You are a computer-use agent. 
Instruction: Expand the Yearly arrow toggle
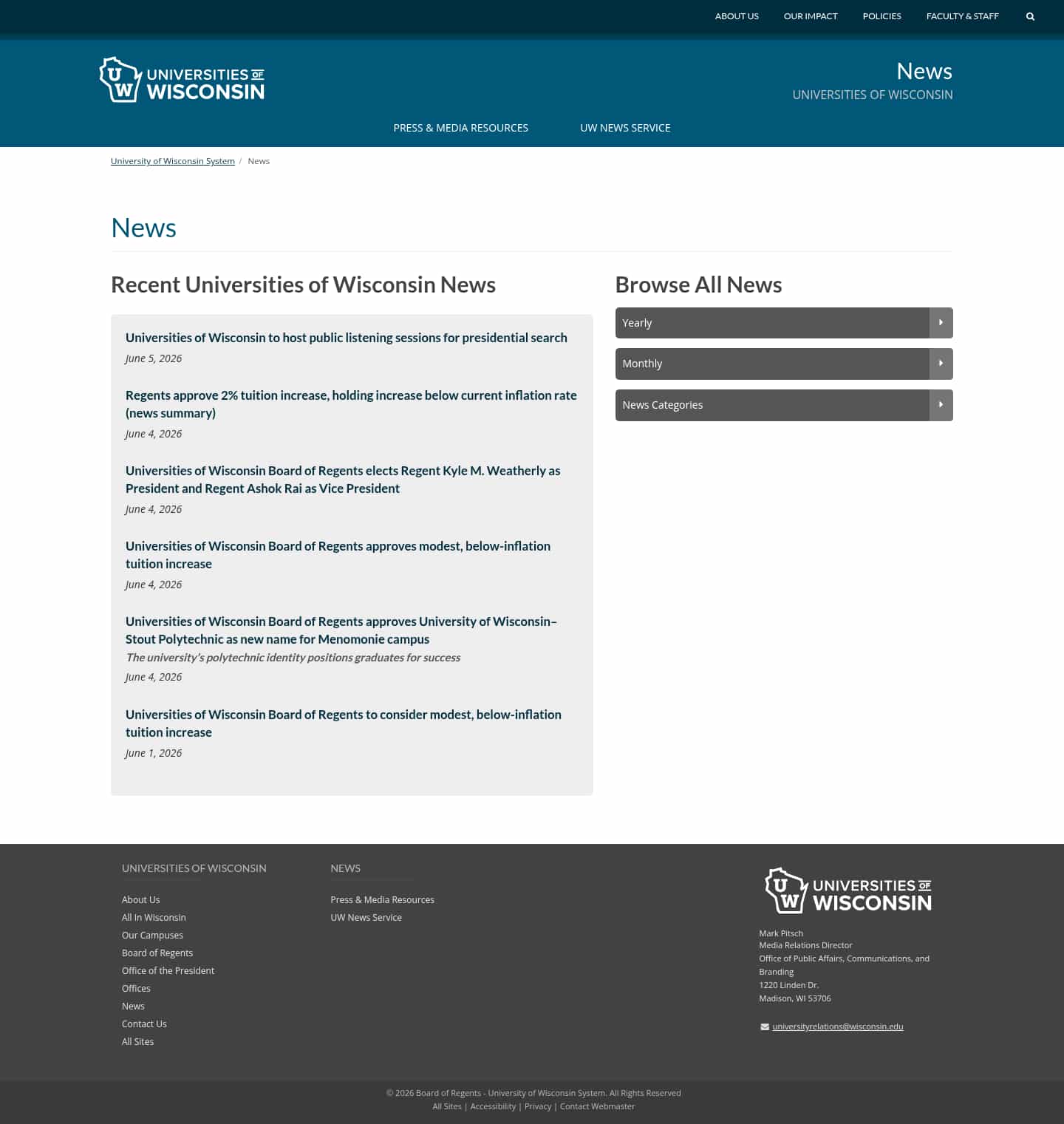tap(941, 323)
